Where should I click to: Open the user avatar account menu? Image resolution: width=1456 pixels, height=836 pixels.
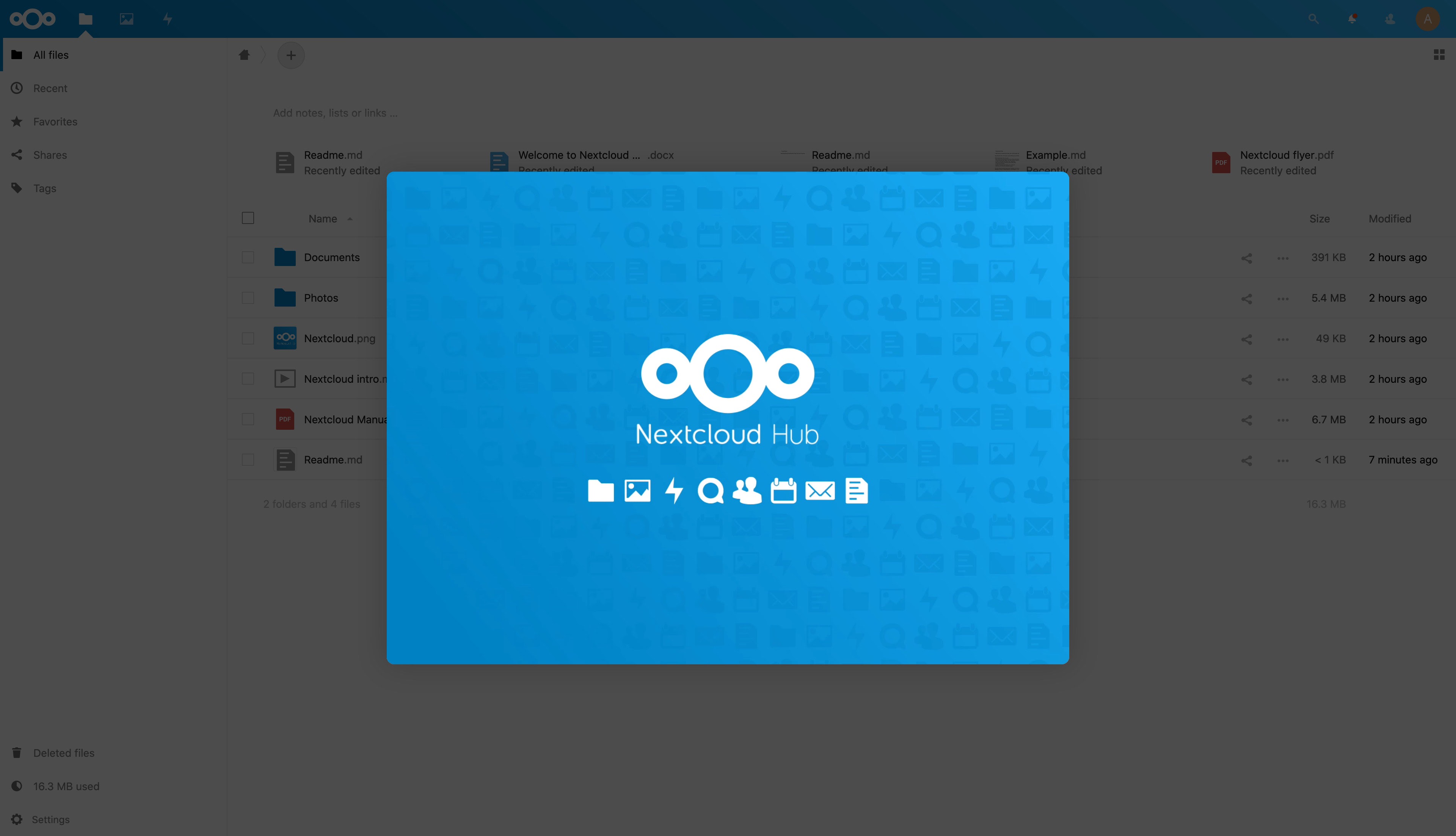pos(1427,19)
